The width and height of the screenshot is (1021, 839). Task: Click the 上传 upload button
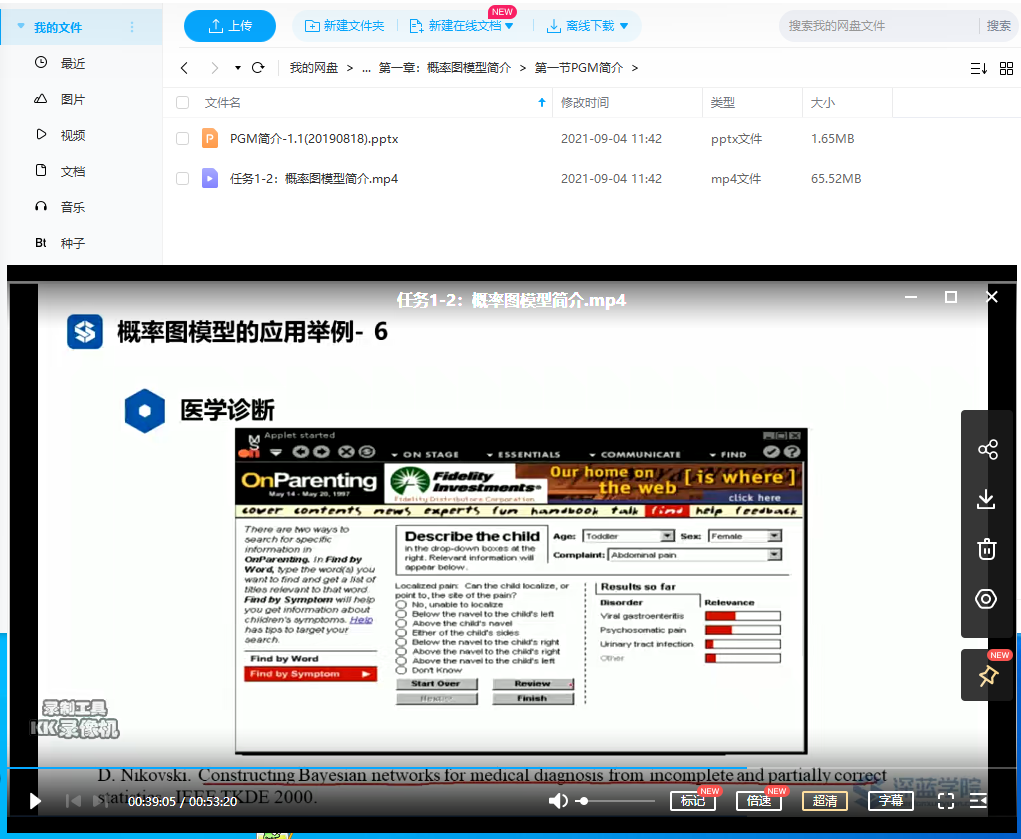click(x=229, y=26)
